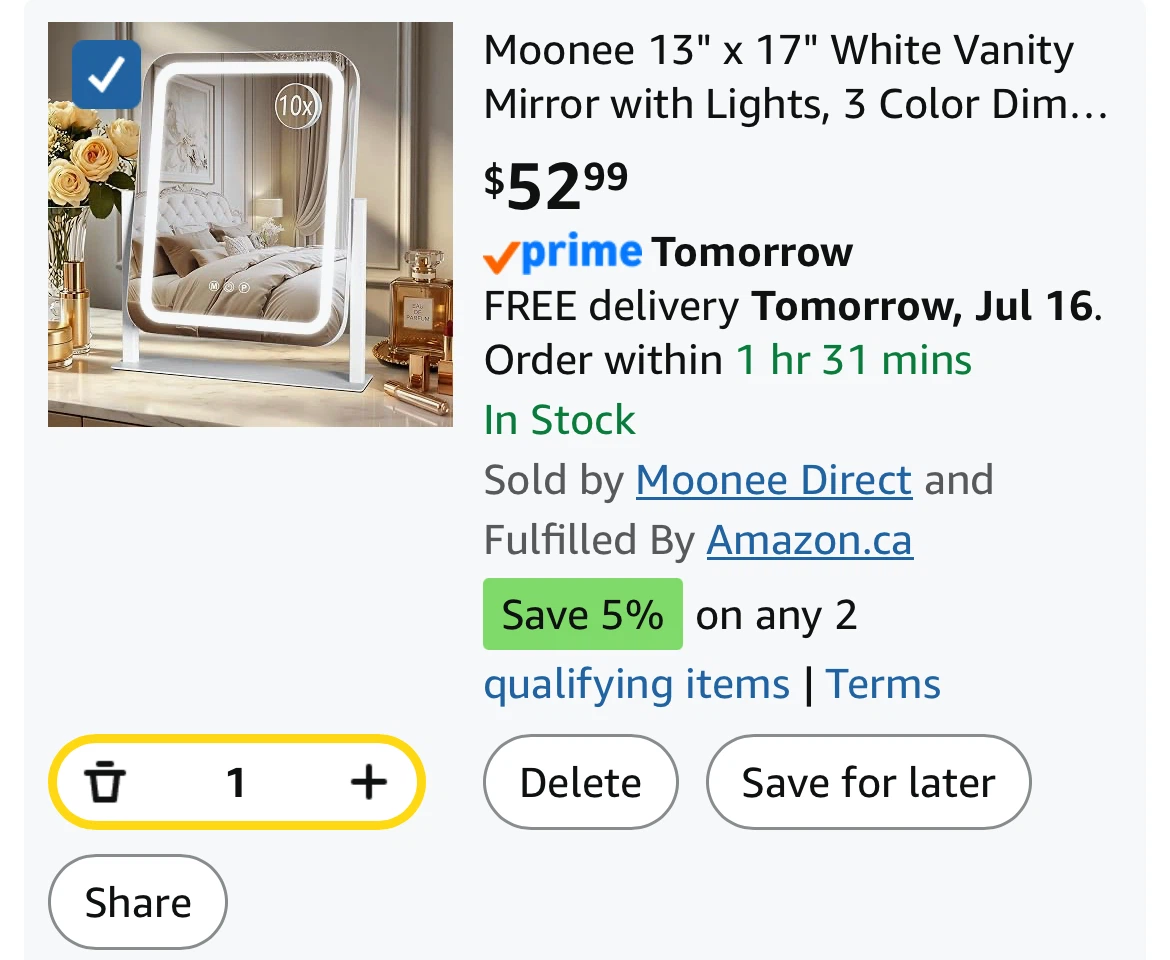Screen dimensions: 1170x960
Task: Open the Terms link
Action: 883,684
